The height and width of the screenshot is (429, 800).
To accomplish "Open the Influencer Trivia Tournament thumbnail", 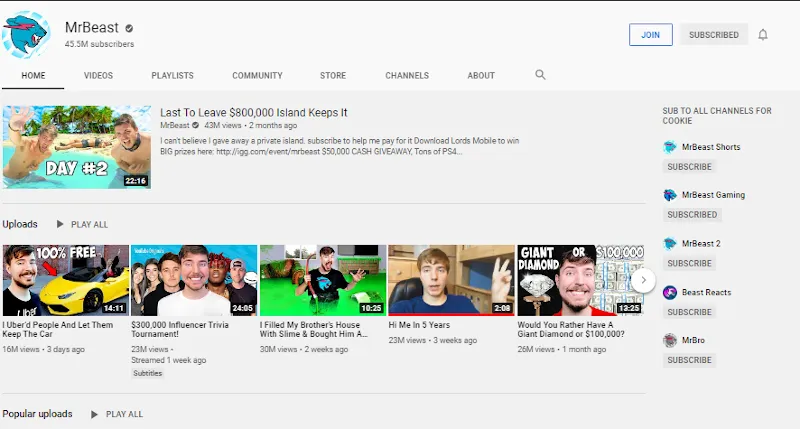I will click(194, 280).
